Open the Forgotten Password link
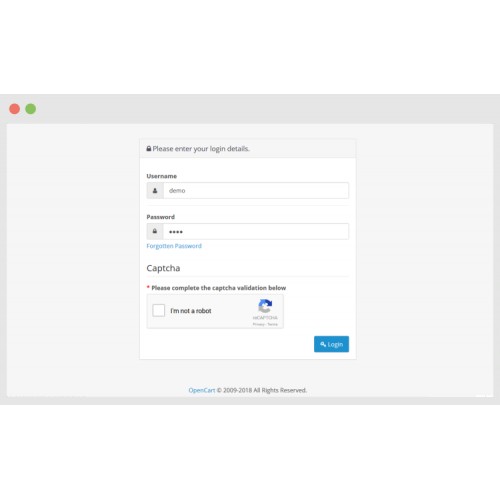This screenshot has width=500, height=500. tap(174, 246)
